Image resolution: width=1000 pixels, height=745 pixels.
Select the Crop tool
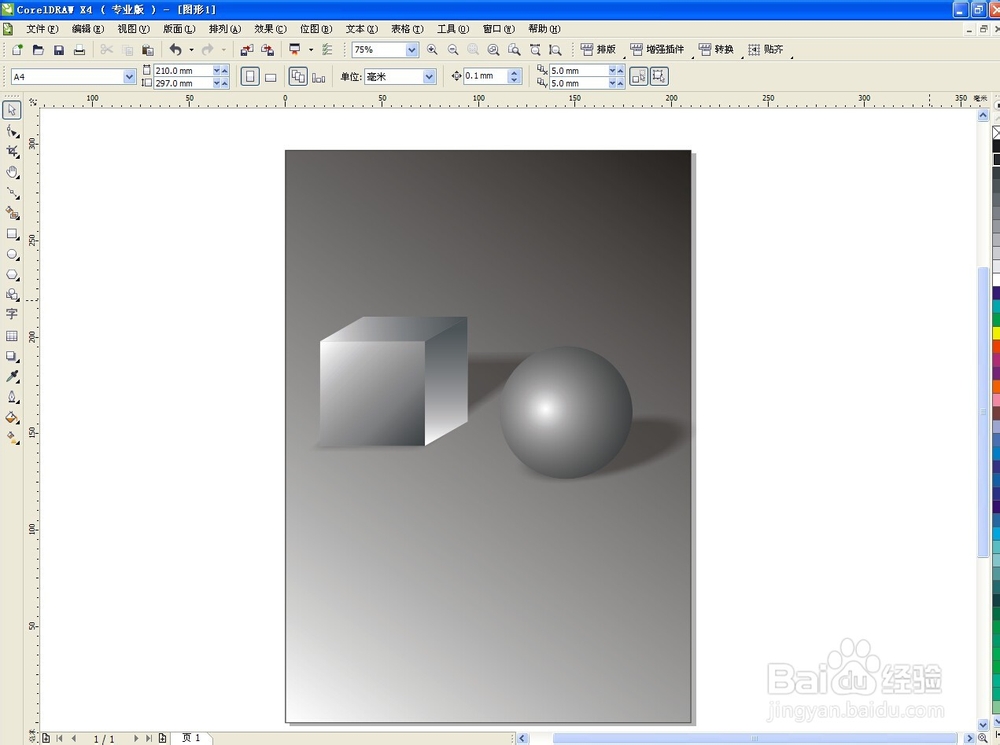pos(12,152)
